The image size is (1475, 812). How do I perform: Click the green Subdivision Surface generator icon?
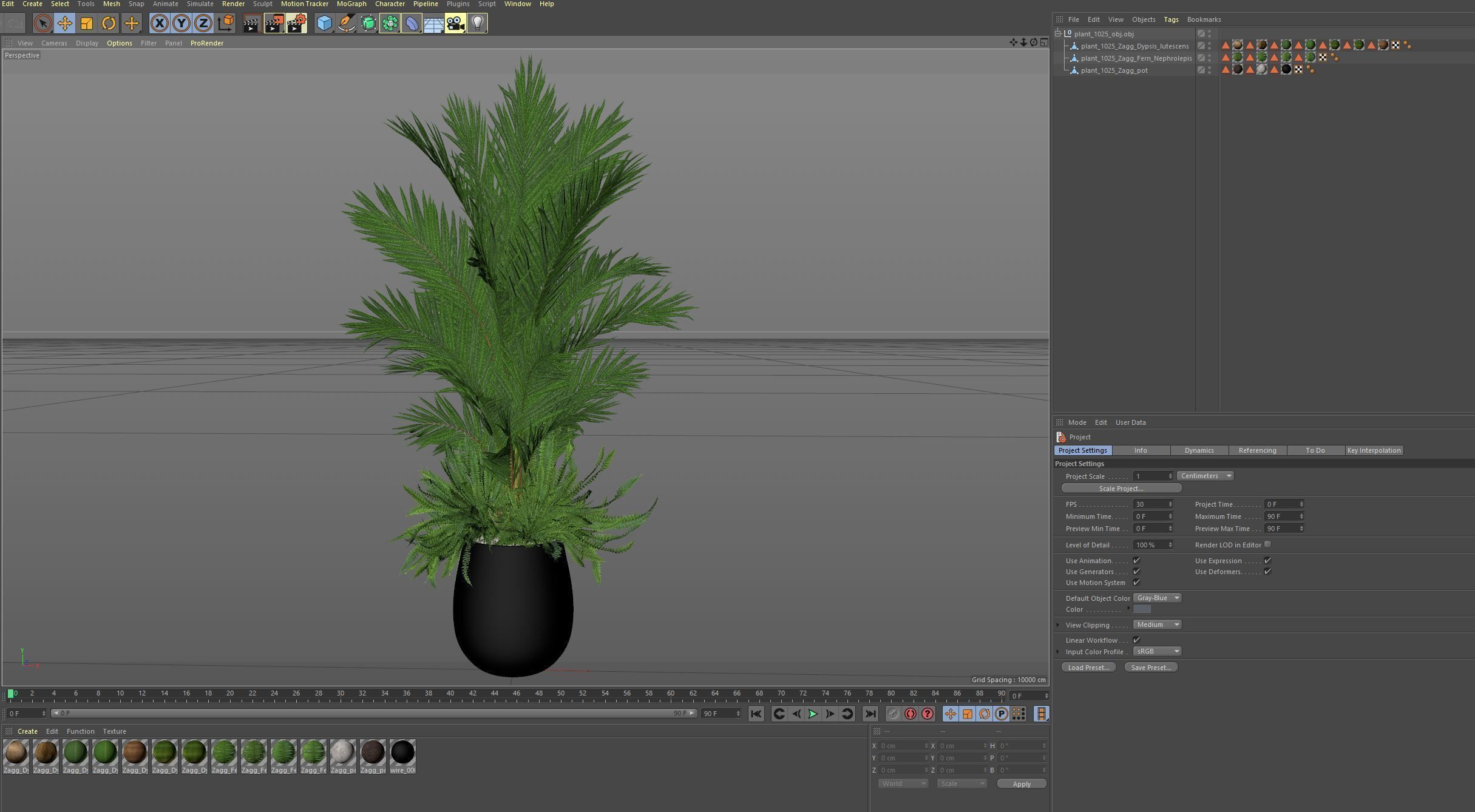(368, 24)
